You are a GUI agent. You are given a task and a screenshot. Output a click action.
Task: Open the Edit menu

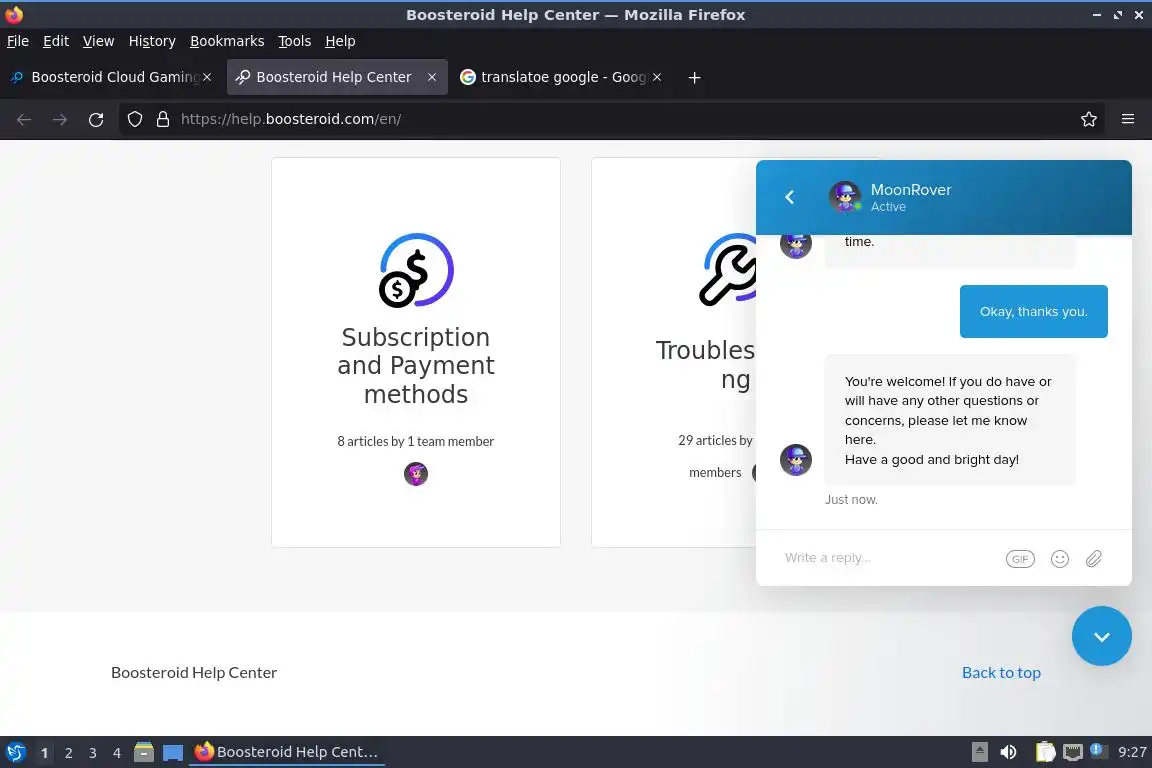[x=56, y=41]
